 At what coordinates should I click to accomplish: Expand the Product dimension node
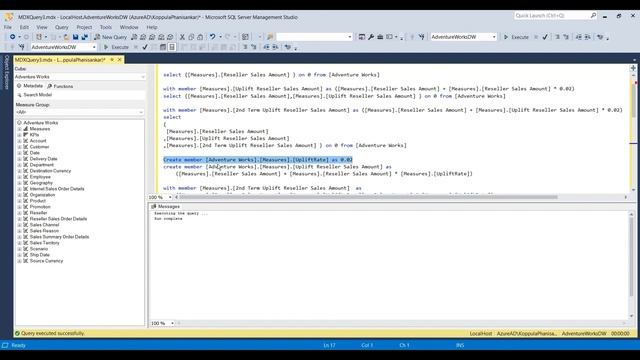(x=19, y=201)
